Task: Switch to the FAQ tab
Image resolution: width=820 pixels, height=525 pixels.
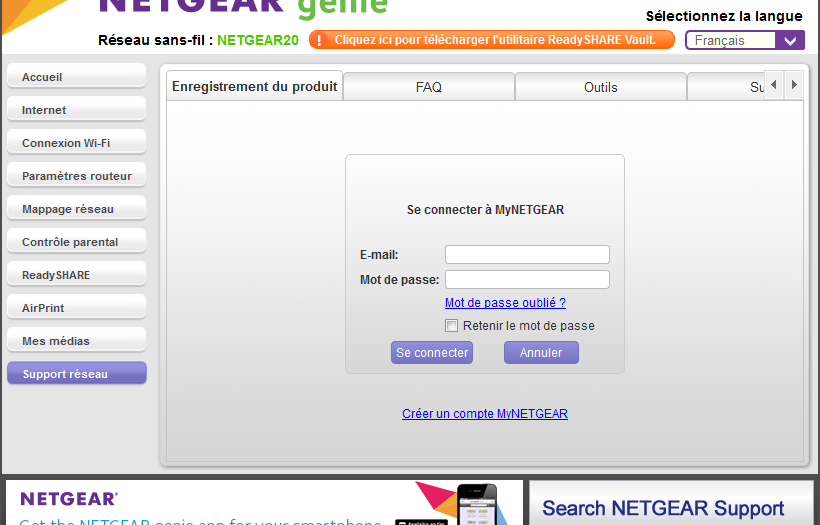Action: (428, 87)
